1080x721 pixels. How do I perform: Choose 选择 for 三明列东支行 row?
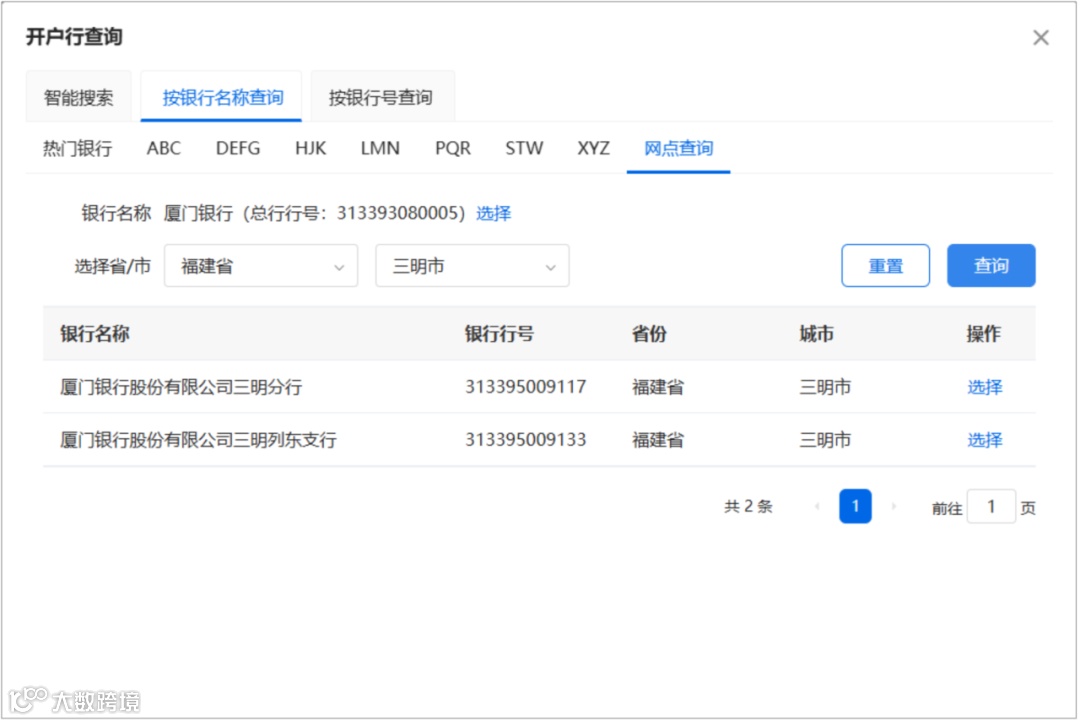[984, 440]
